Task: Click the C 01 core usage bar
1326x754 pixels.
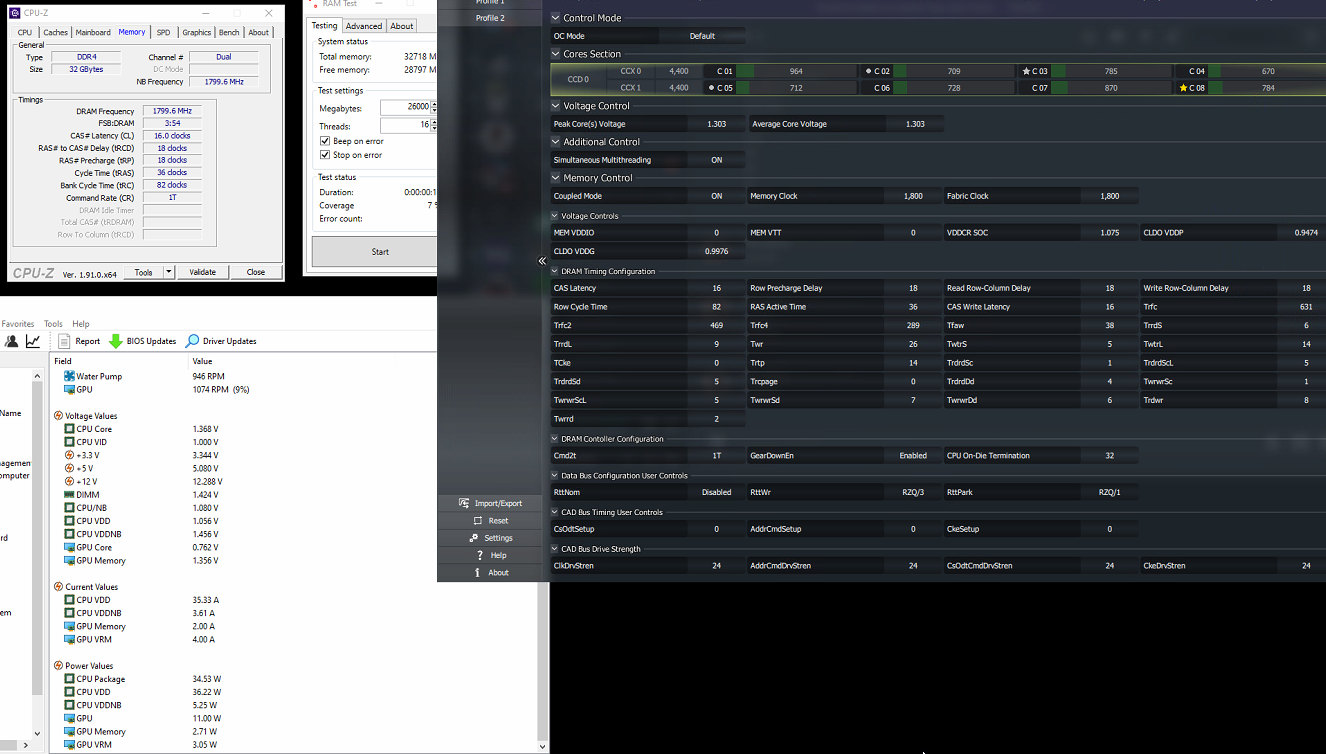Action: coord(796,71)
